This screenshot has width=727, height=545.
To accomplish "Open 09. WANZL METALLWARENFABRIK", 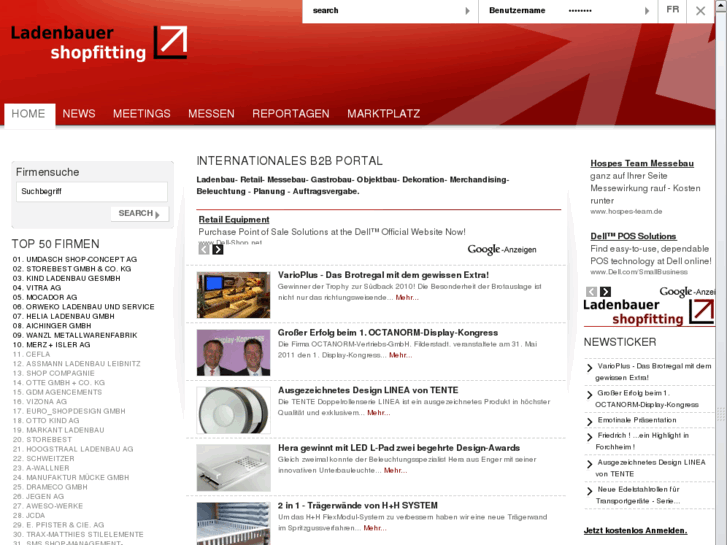I will pos(75,335).
